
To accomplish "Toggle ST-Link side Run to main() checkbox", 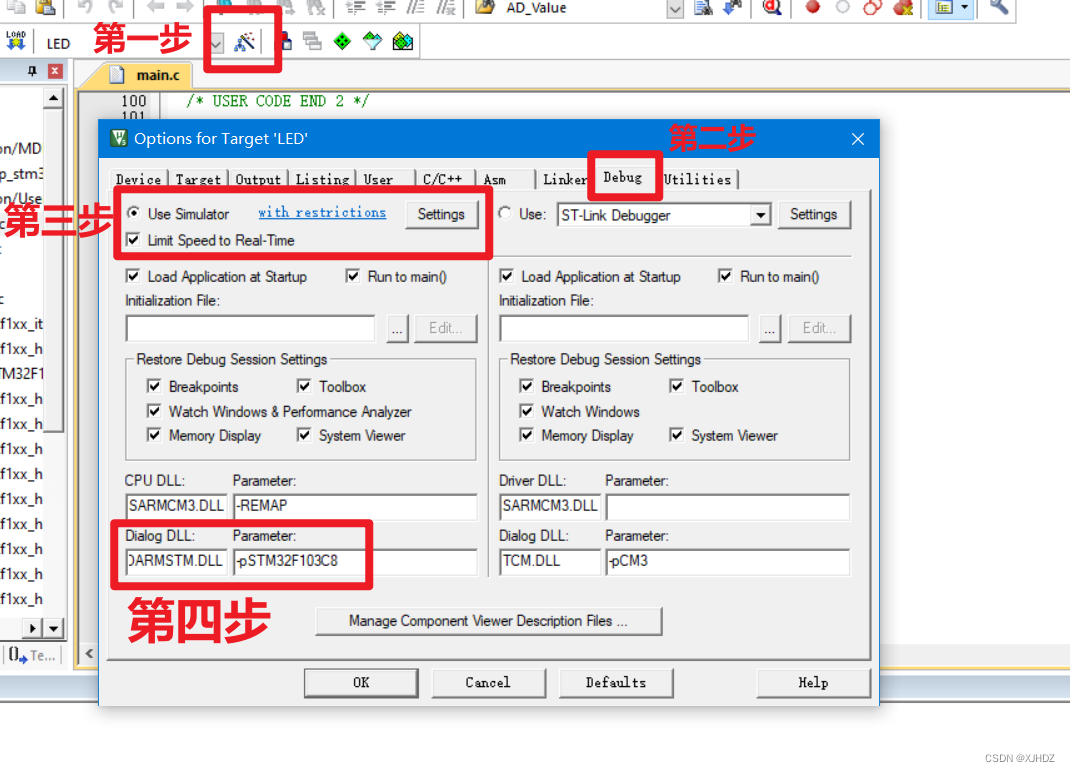I will [x=725, y=276].
